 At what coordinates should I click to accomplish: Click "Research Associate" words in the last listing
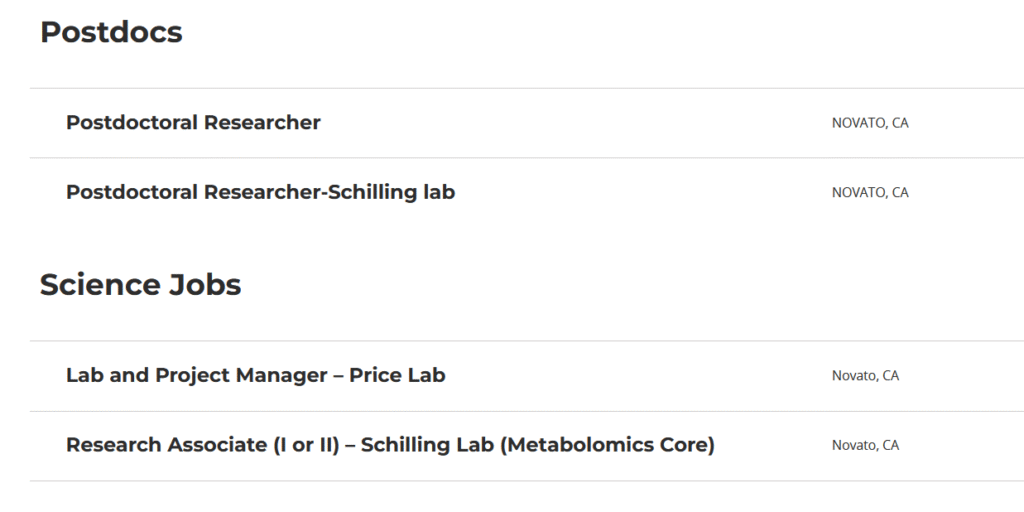[166, 445]
